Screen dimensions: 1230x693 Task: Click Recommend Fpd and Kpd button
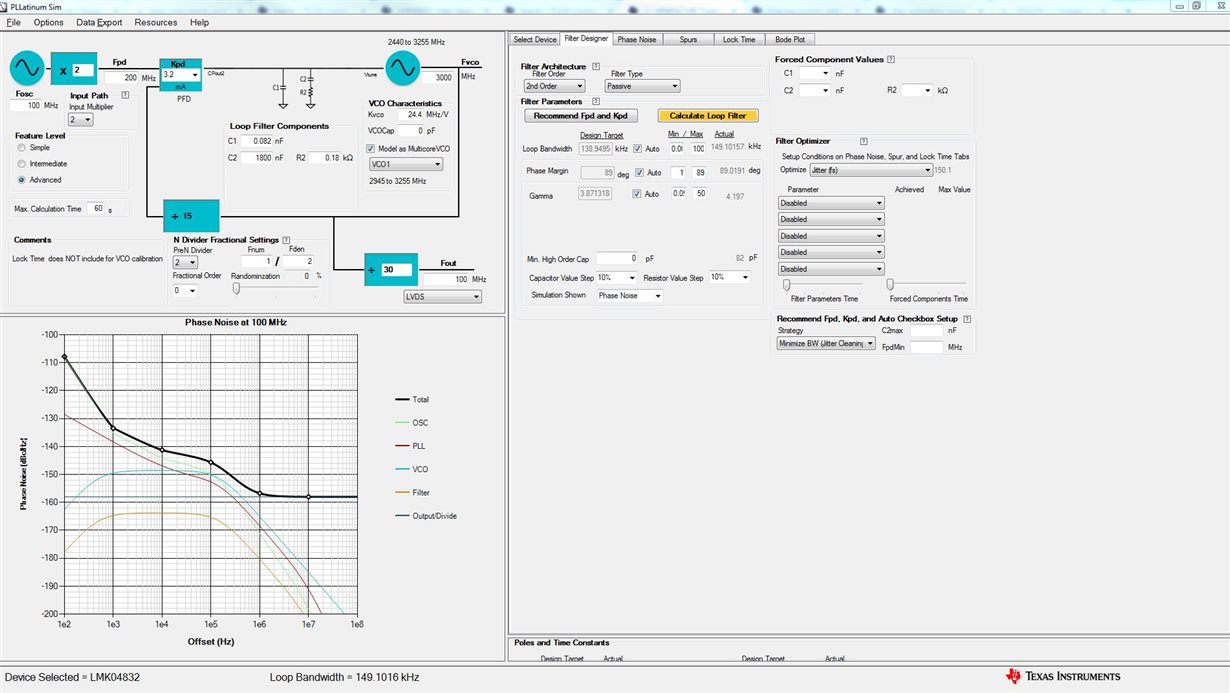click(580, 116)
